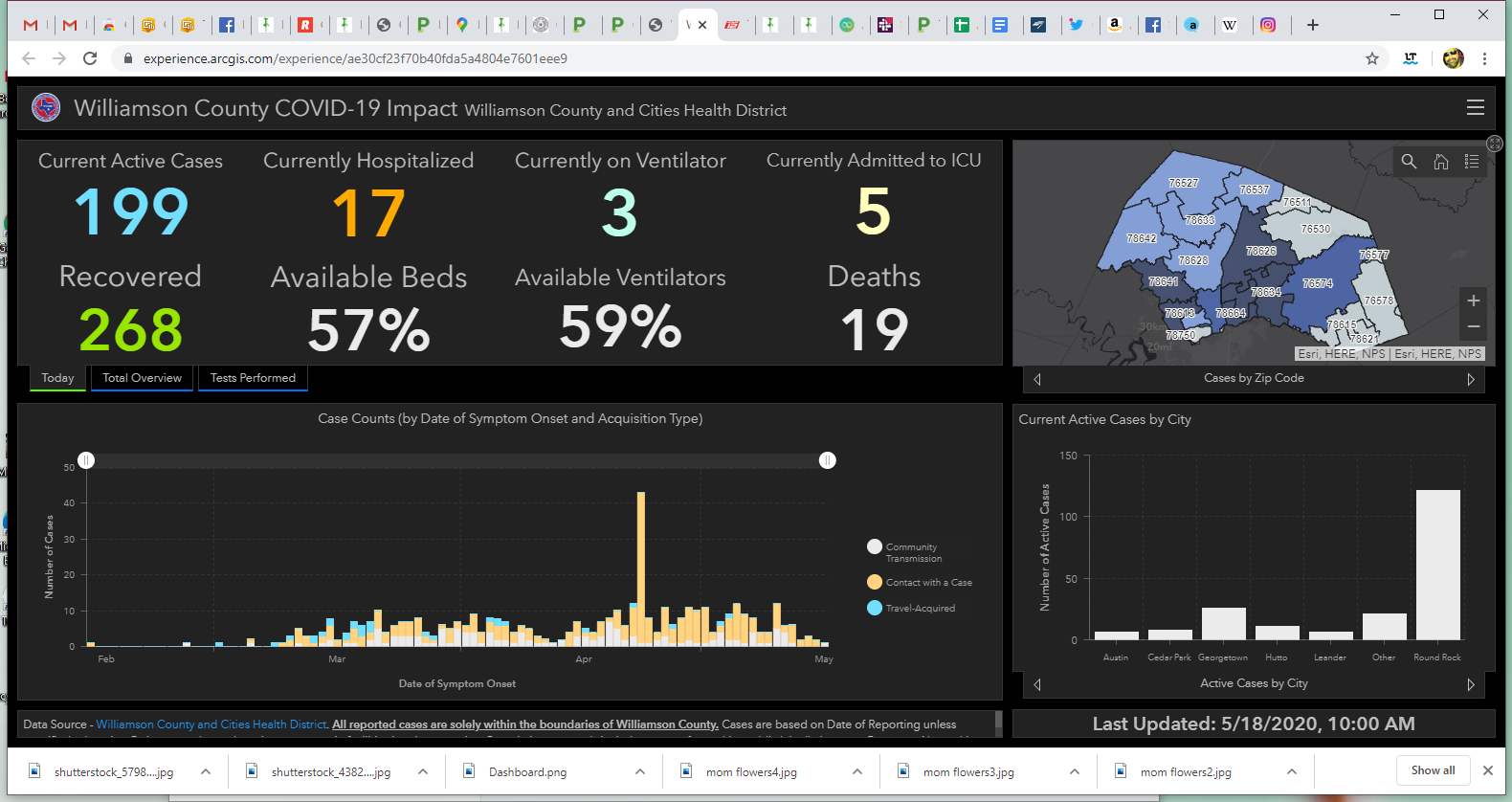Image resolution: width=1512 pixels, height=802 pixels.
Task: Expand the map to fullscreen
Action: click(x=1495, y=144)
